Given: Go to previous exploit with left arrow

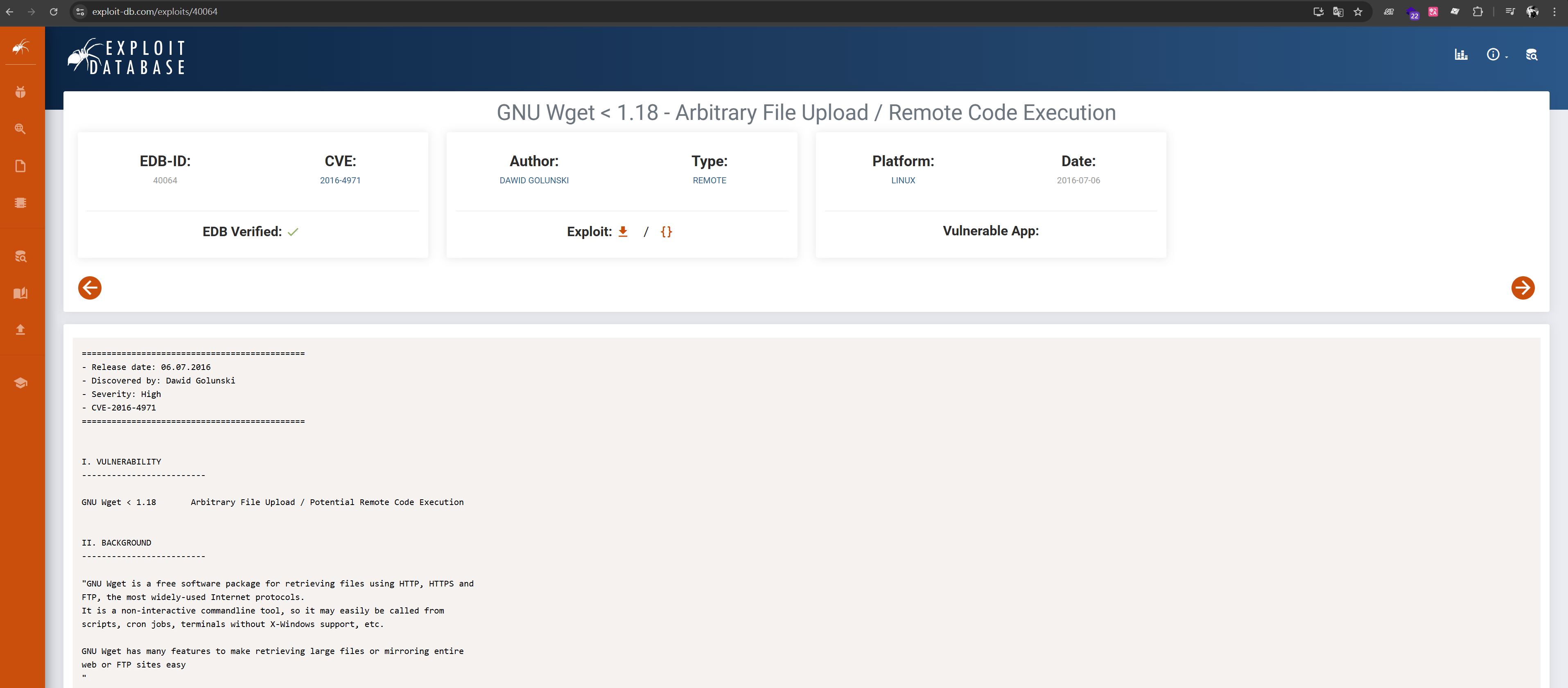Looking at the screenshot, I should click(x=90, y=288).
